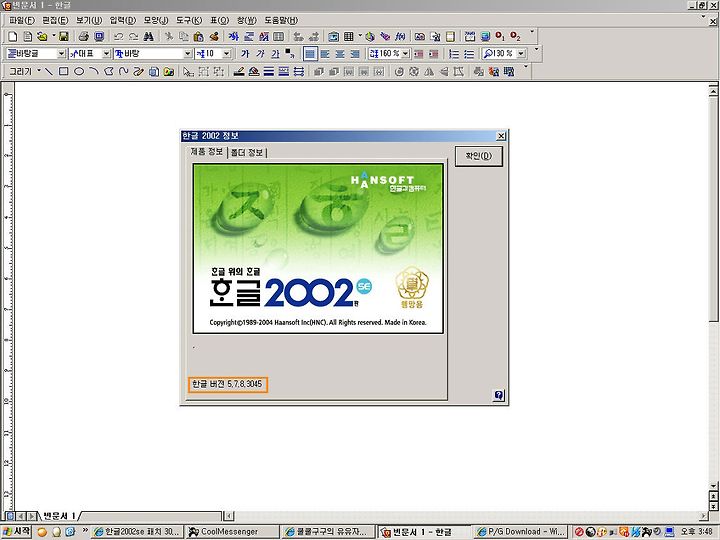Set left paragraph alignment
The image size is (720, 540).
click(x=325, y=54)
